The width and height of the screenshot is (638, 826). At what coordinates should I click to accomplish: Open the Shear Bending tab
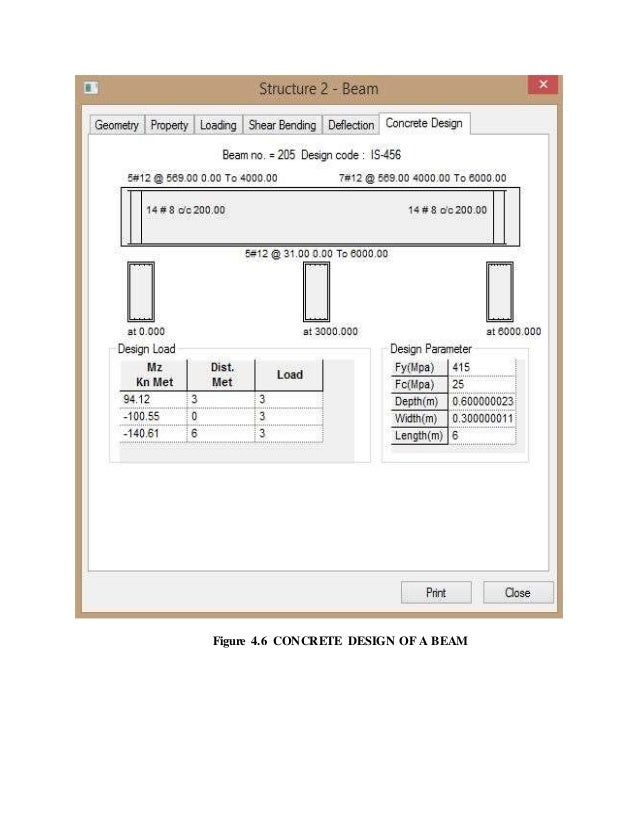coord(282,125)
